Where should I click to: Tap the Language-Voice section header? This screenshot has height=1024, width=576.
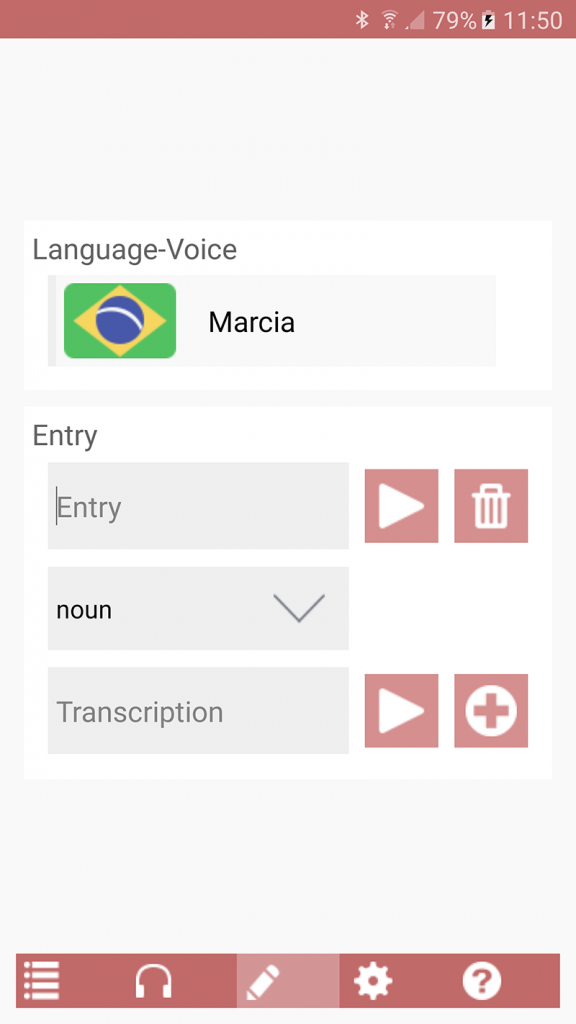(x=135, y=250)
